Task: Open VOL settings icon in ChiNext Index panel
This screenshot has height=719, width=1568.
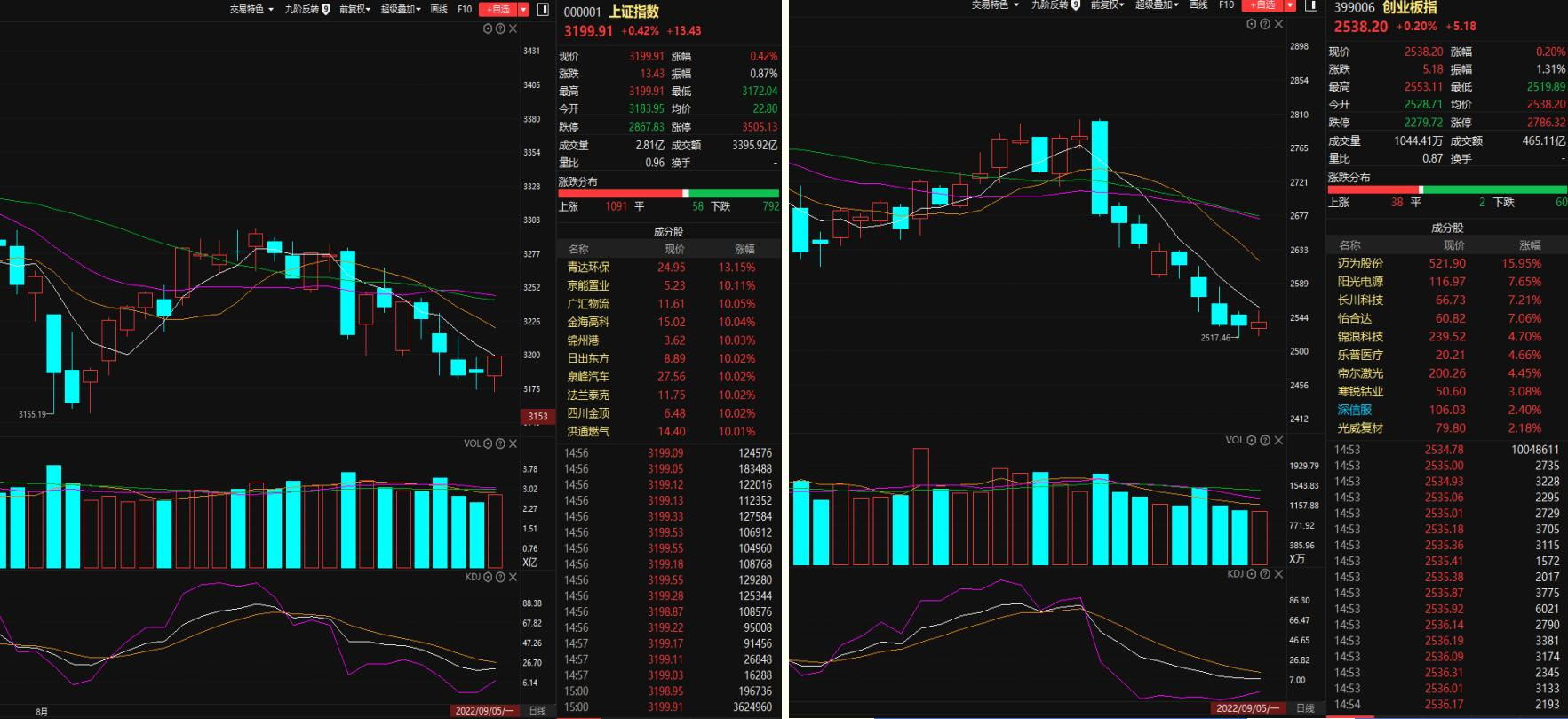Action: click(1252, 440)
